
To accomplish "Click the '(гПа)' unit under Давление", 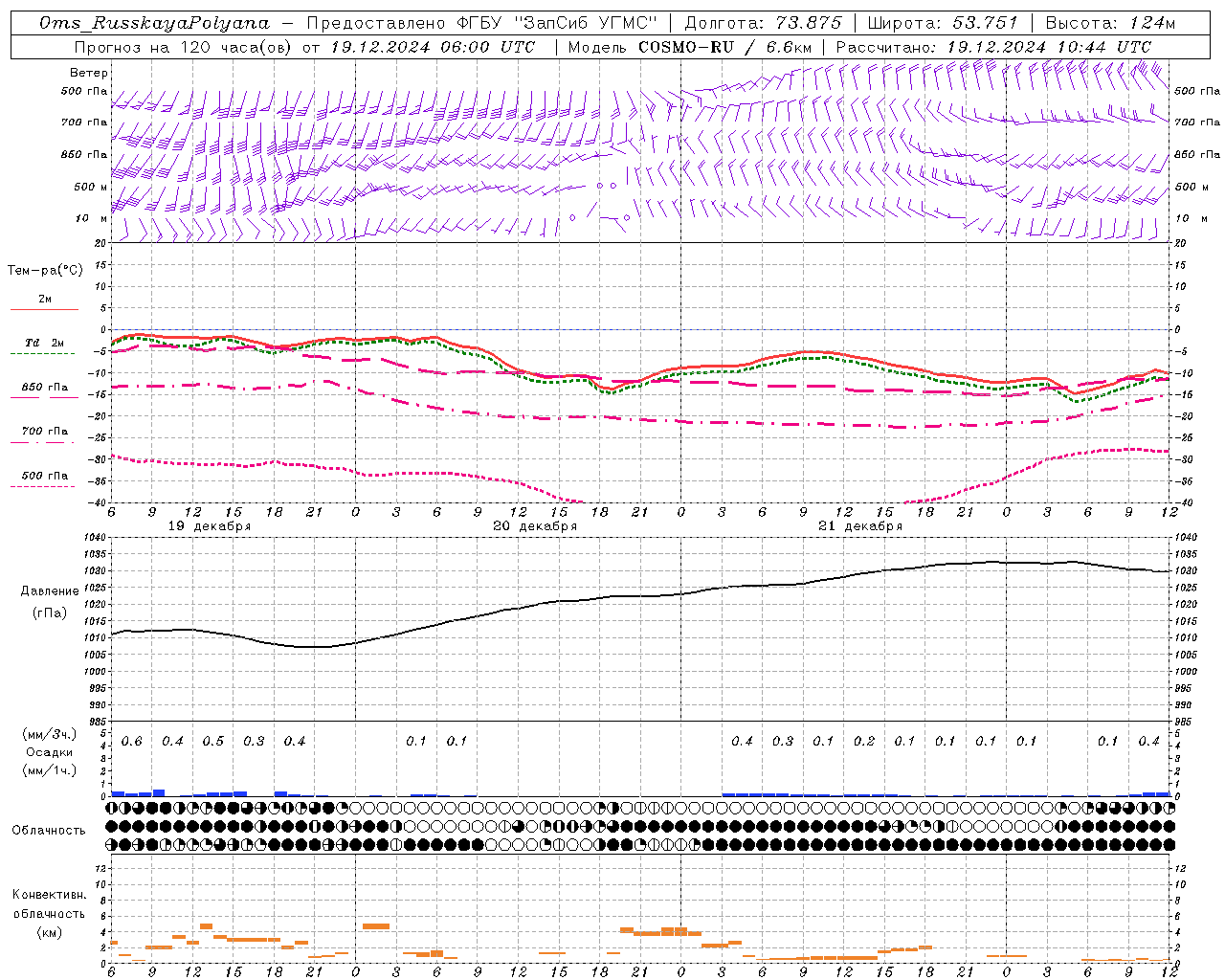I will coord(48,612).
